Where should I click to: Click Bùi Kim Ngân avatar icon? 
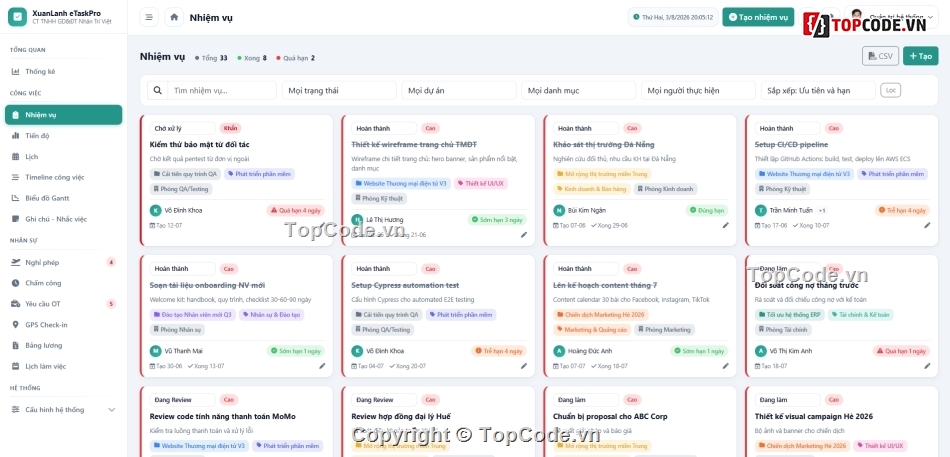click(559, 210)
